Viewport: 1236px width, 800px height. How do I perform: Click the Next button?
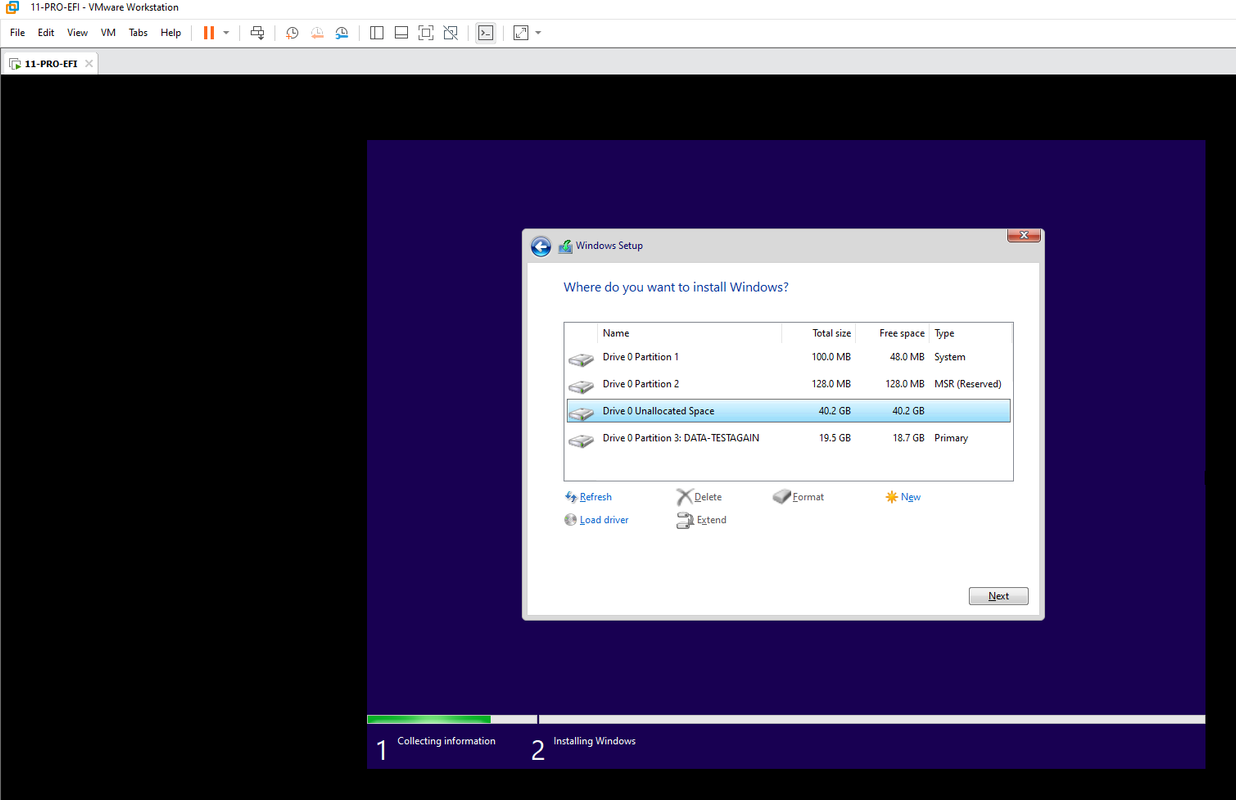tap(998, 596)
